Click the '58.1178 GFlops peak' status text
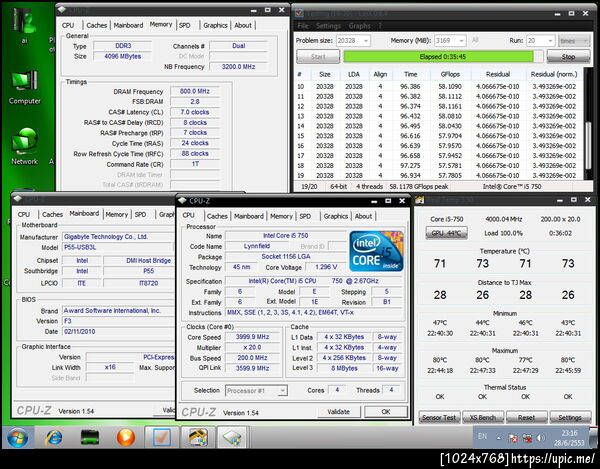Screen dimensions: 600x469 tap(419, 187)
